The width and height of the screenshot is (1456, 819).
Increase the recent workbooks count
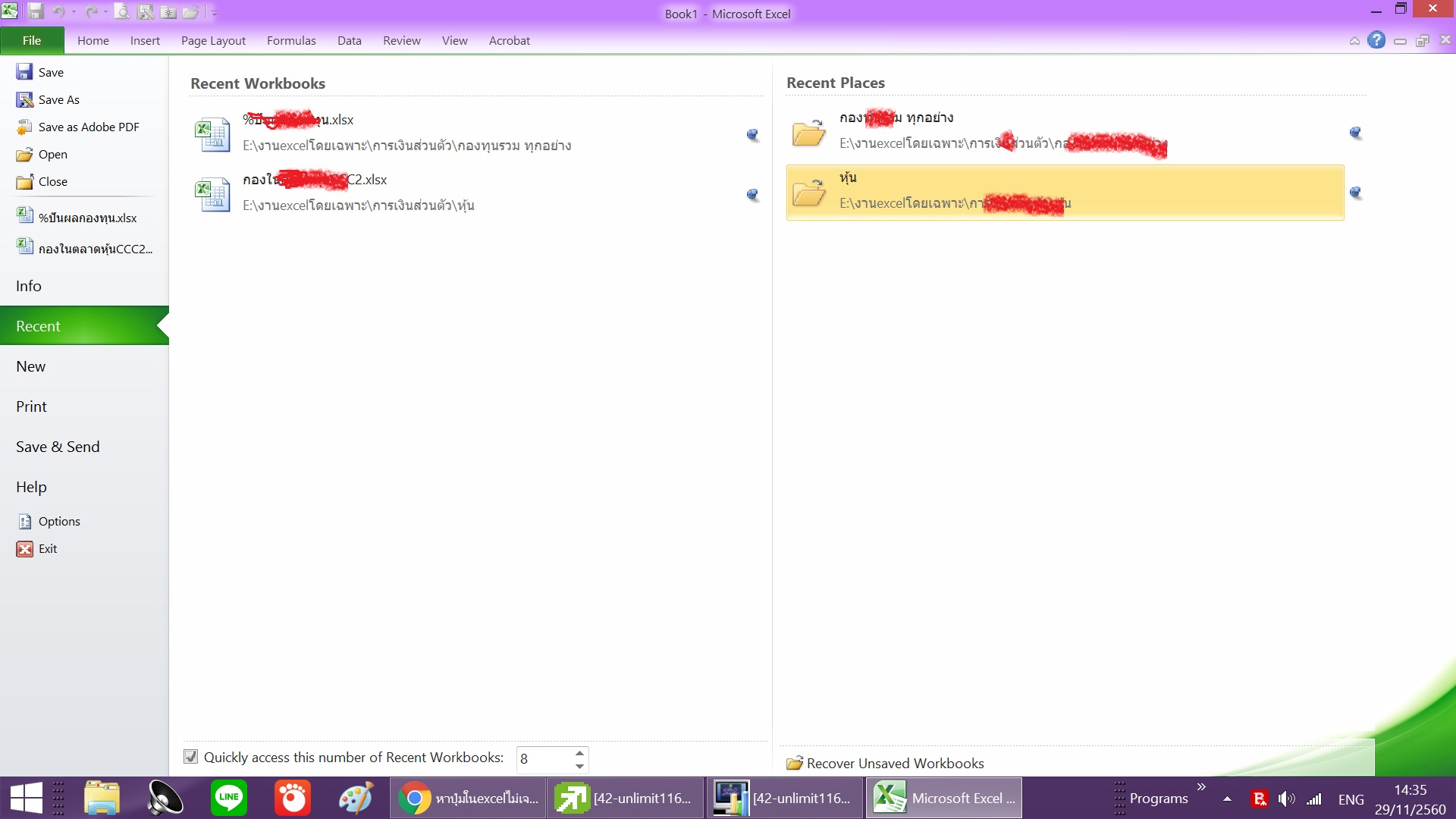click(x=580, y=753)
